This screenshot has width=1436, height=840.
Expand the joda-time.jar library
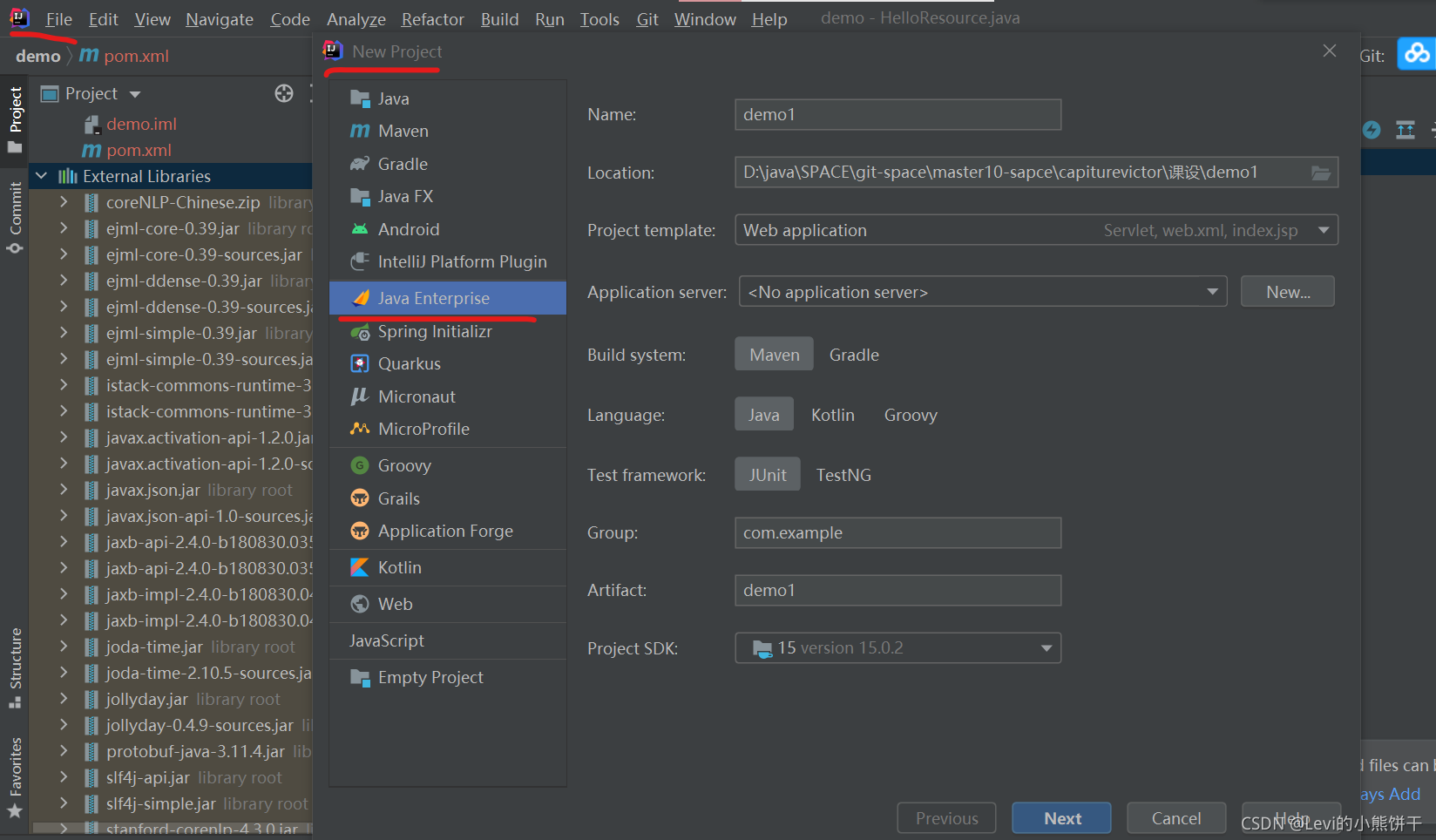coord(64,647)
